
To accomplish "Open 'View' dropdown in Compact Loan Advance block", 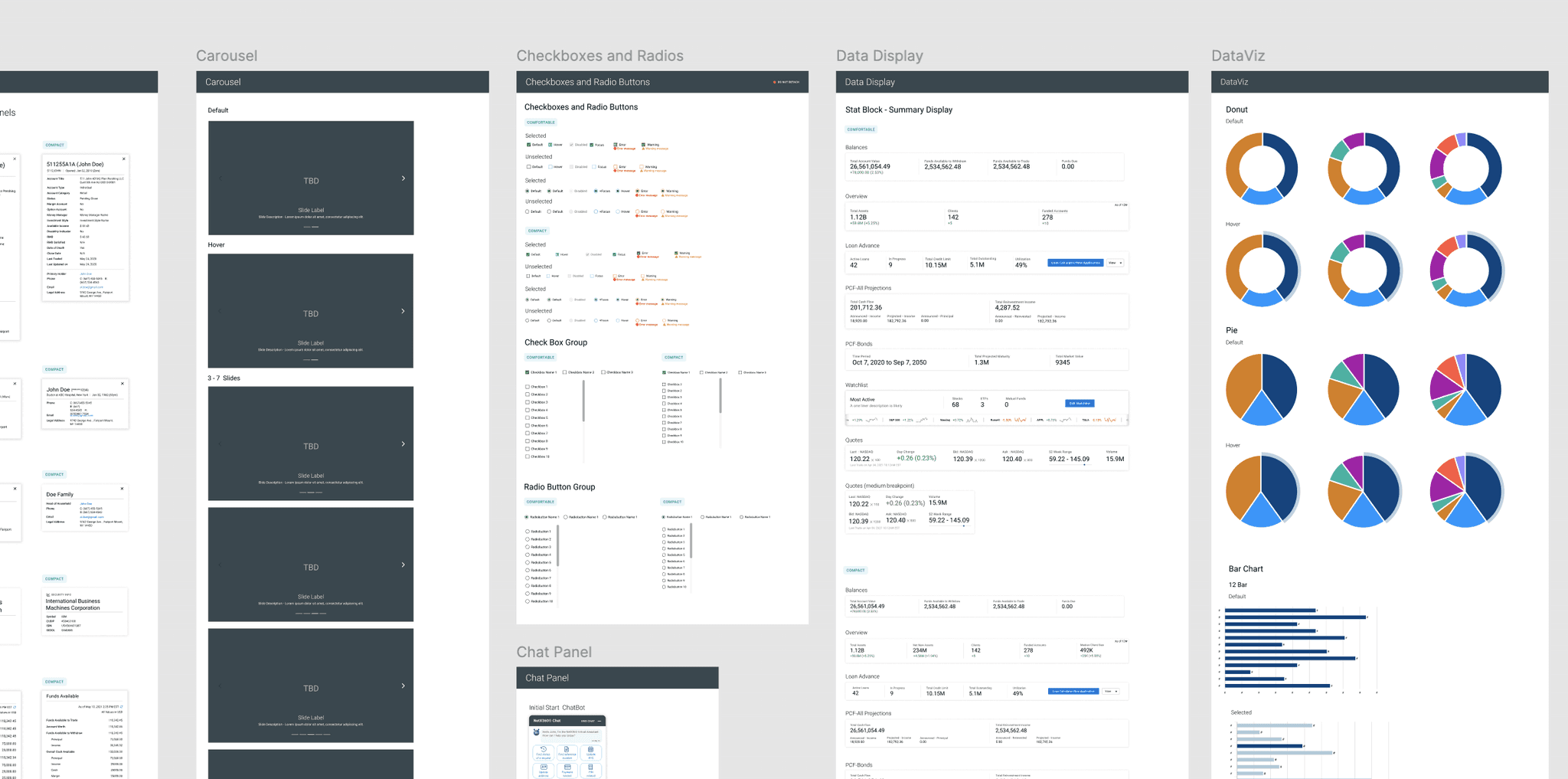I will [x=1111, y=691].
